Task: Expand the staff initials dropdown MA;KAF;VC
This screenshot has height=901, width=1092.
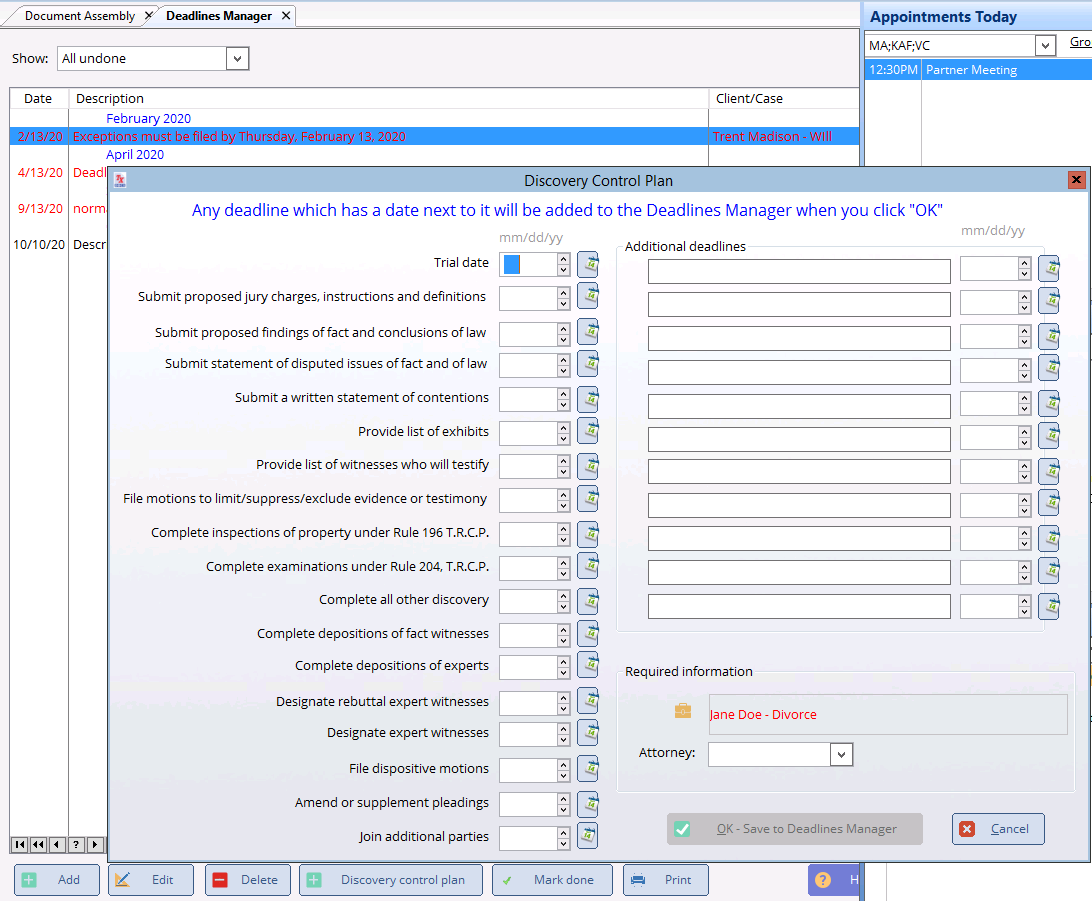Action: (x=1045, y=46)
